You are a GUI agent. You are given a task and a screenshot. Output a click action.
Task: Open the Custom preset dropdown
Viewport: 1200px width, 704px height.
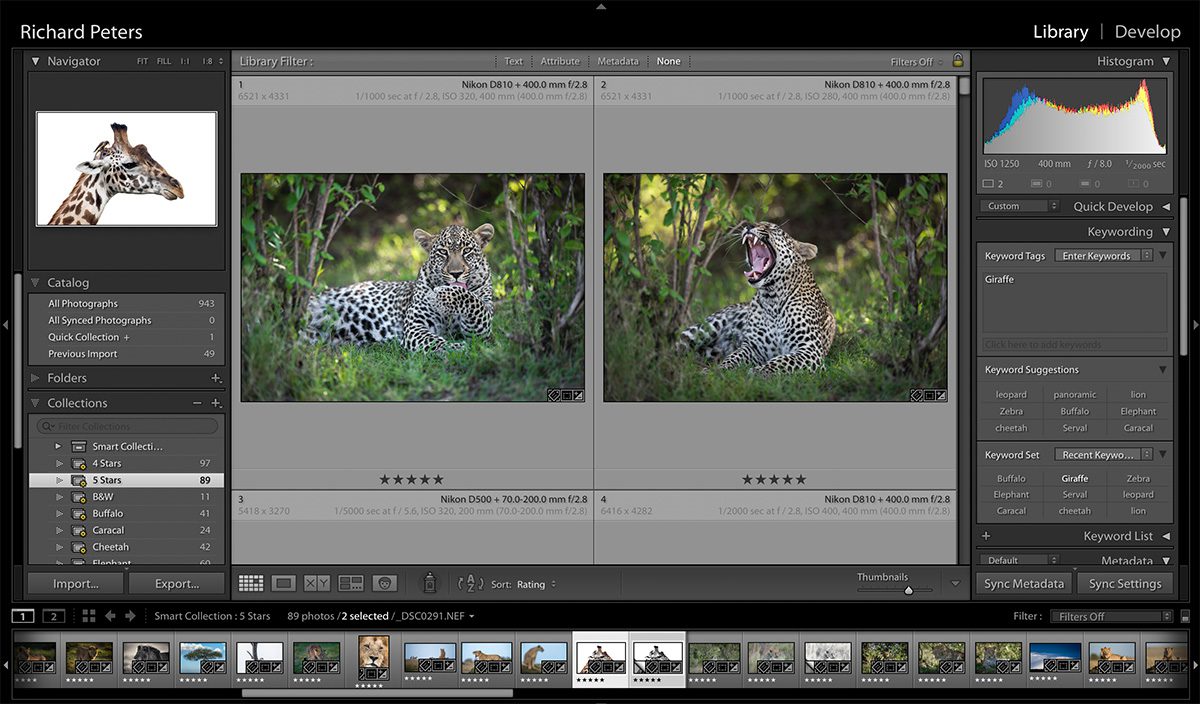[1019, 206]
